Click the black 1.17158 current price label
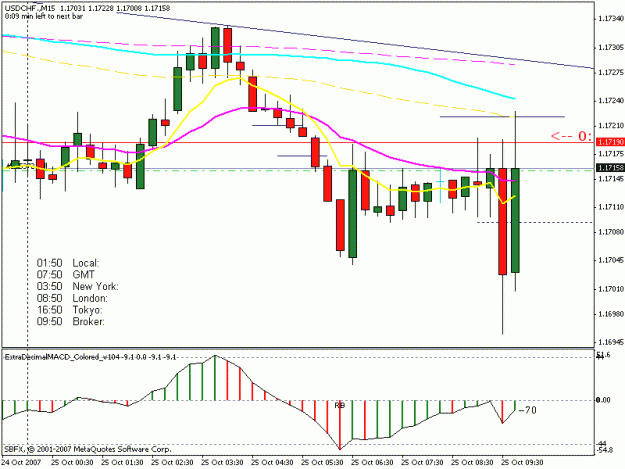The height and width of the screenshot is (469, 625). 610,168
